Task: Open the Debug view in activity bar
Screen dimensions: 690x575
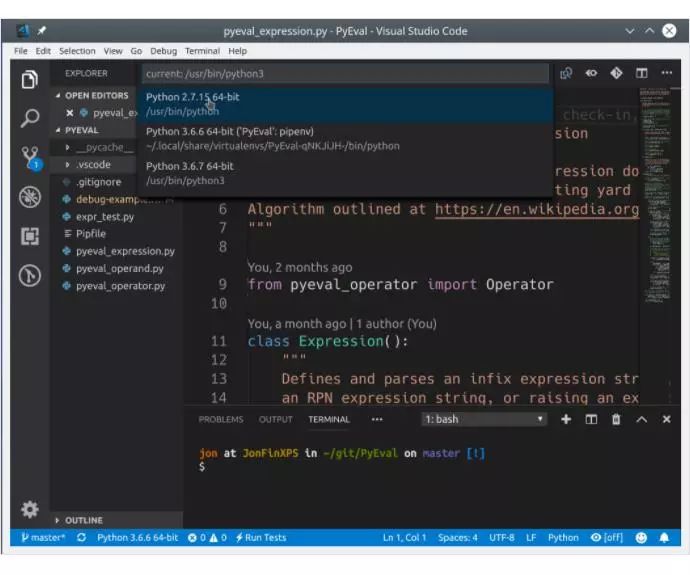Action: pos(30,197)
